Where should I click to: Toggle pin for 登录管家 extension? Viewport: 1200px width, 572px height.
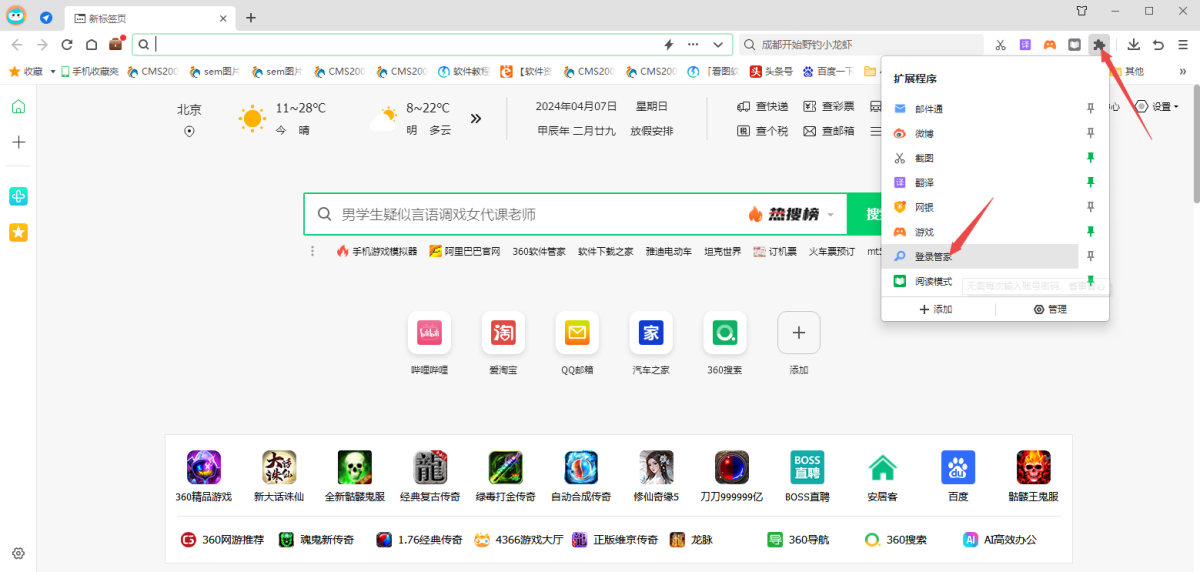click(1091, 256)
